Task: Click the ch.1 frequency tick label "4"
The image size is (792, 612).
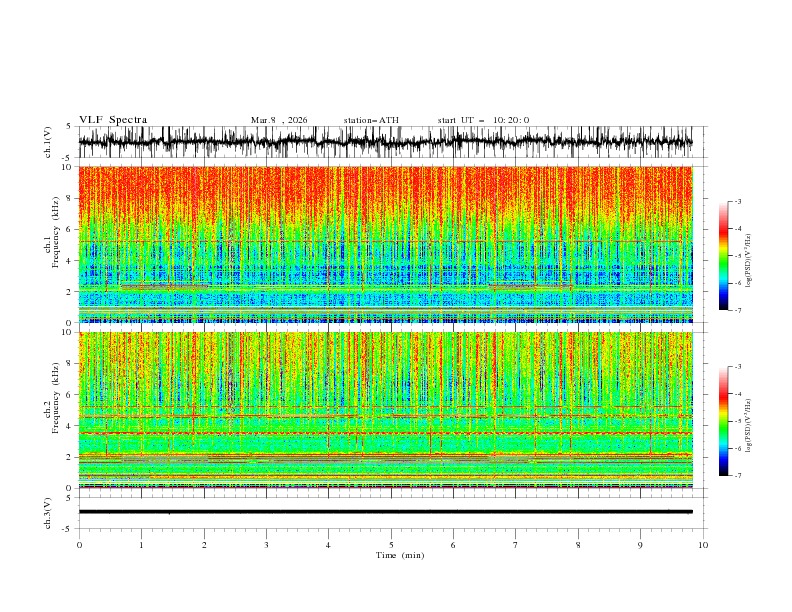Action: pos(70,261)
